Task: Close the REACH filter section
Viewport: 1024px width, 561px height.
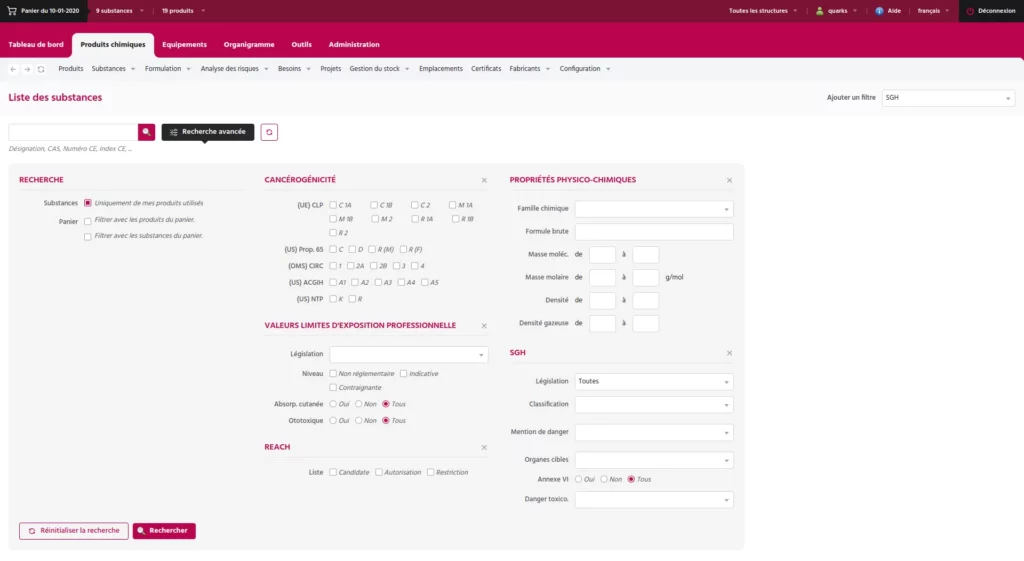Action: [x=484, y=448]
